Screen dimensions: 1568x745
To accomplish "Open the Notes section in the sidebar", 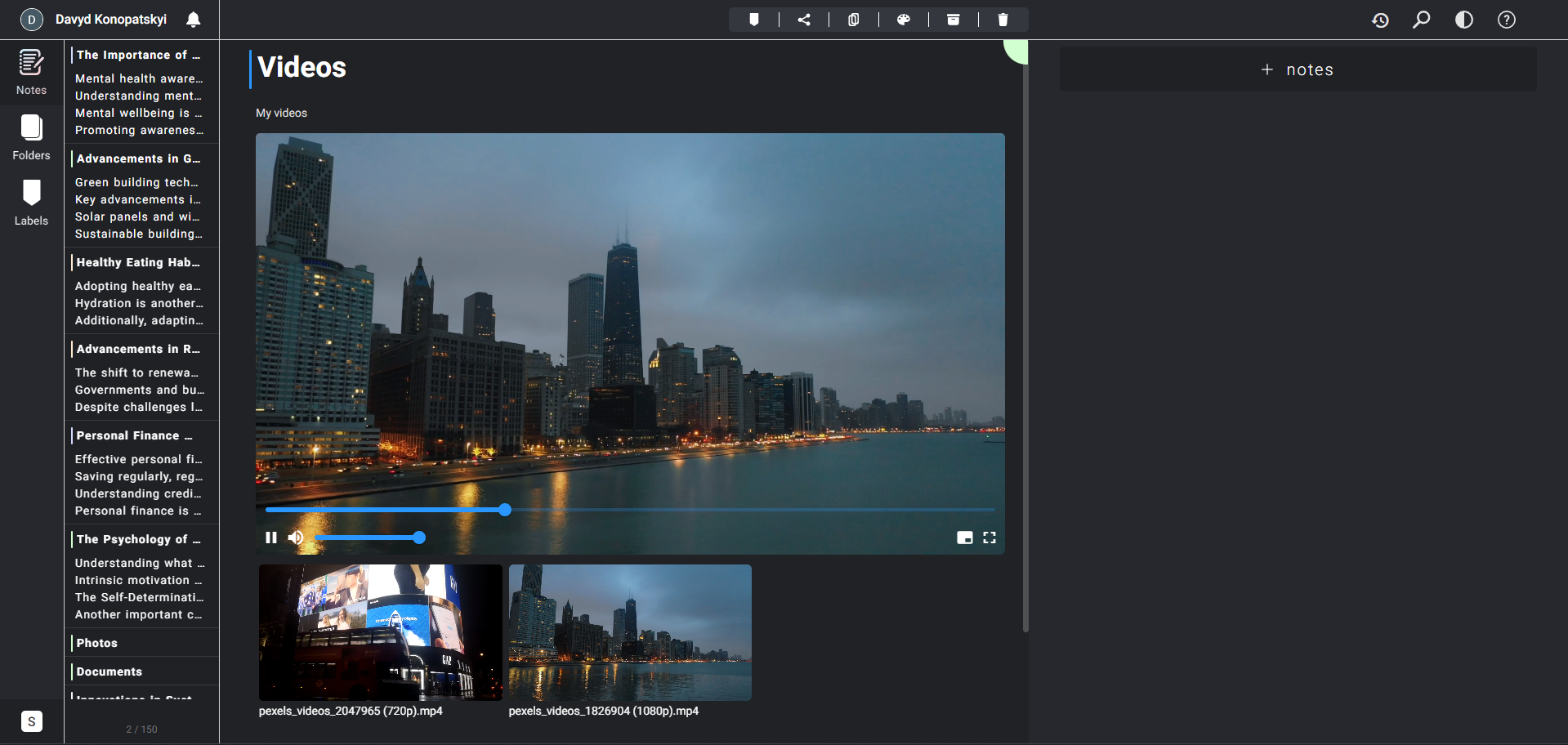I will [x=31, y=73].
